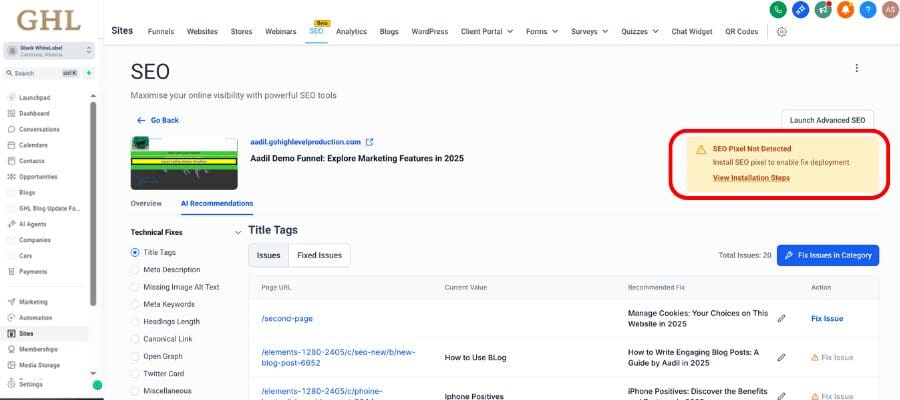Switch to the Overview tab
Screen dimensions: 900x400
click(146, 203)
